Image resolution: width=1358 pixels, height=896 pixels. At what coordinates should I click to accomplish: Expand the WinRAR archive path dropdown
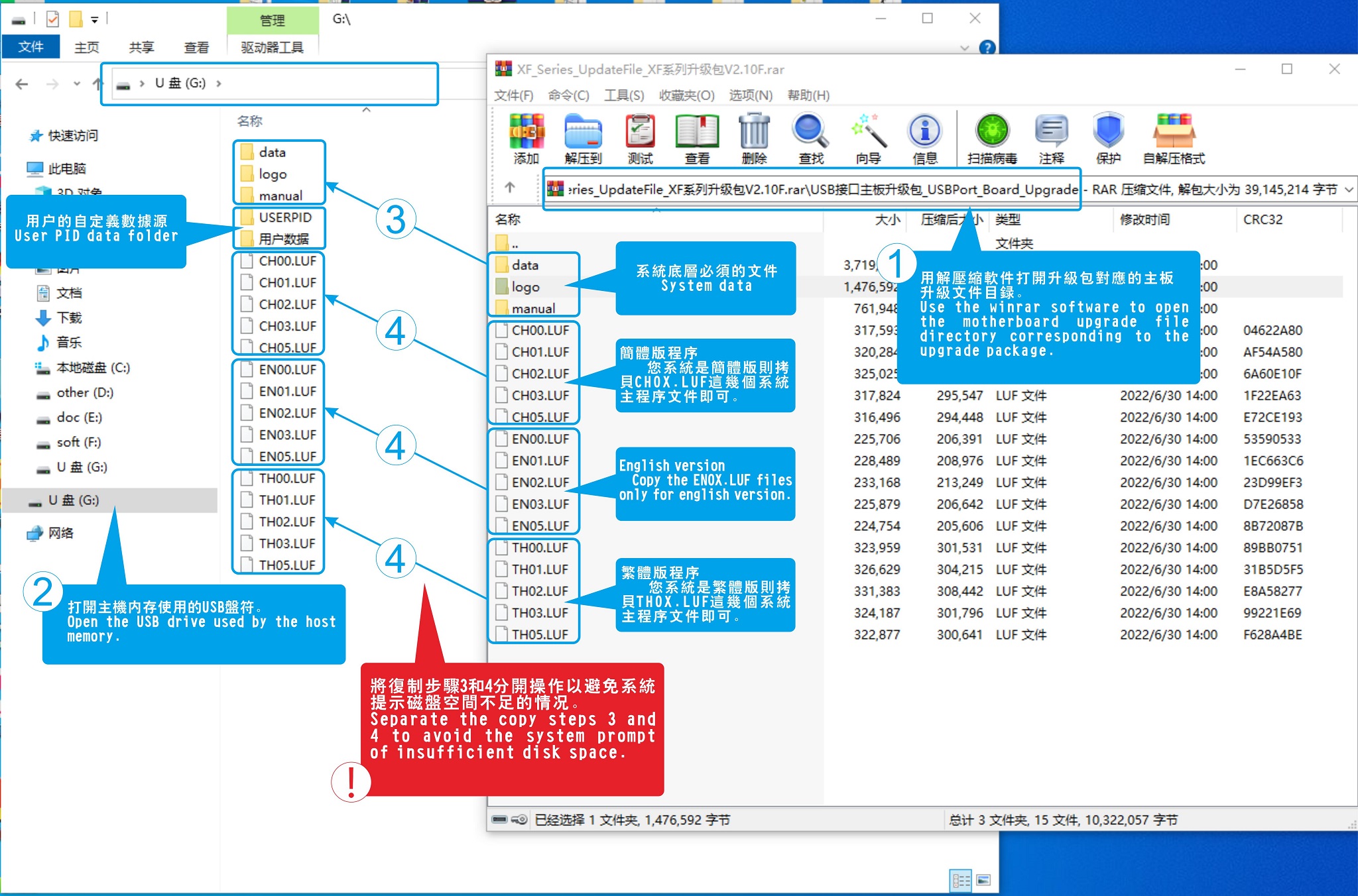point(1348,190)
